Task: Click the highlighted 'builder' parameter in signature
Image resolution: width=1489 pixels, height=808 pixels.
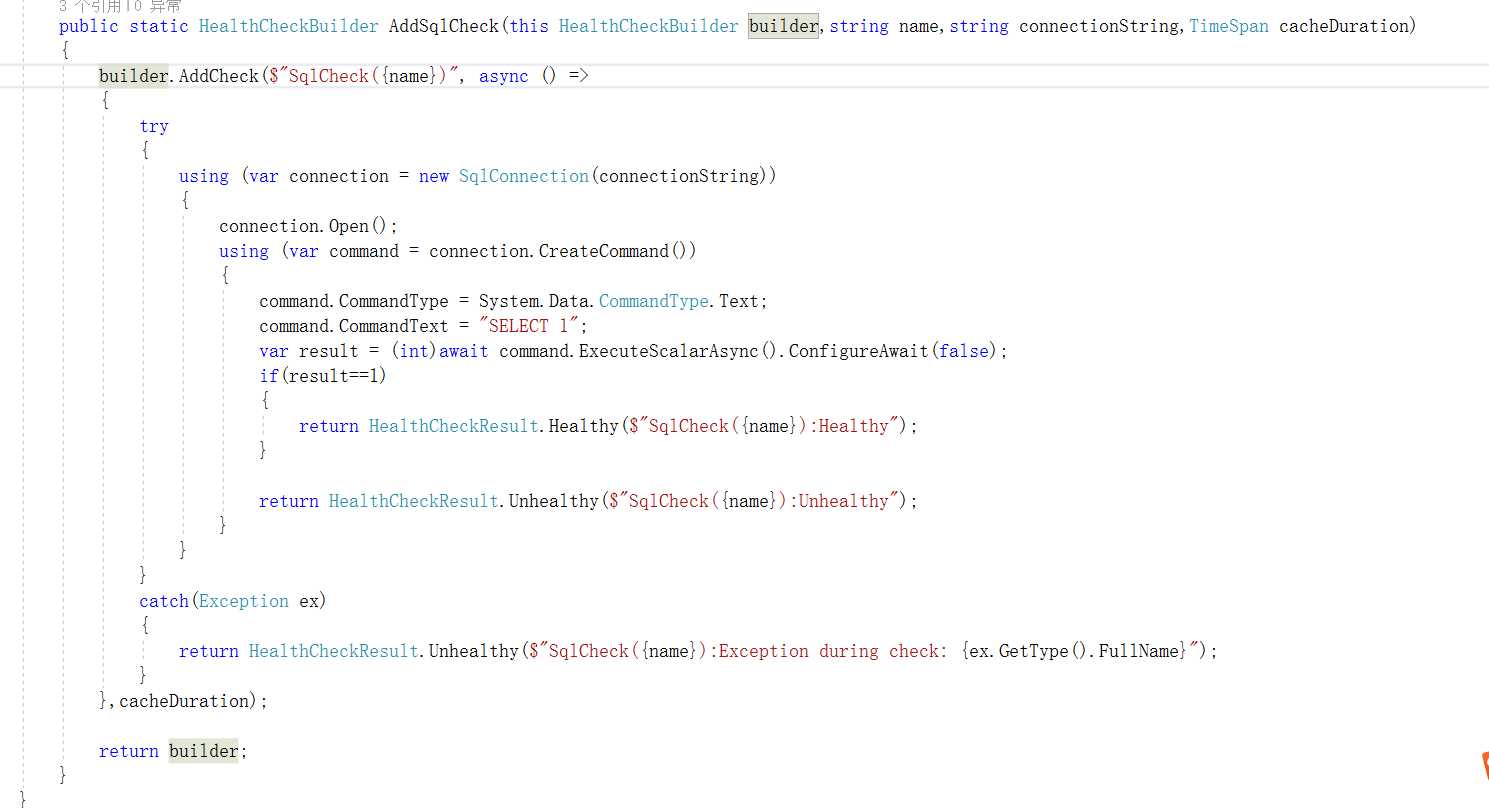Action: coord(783,26)
